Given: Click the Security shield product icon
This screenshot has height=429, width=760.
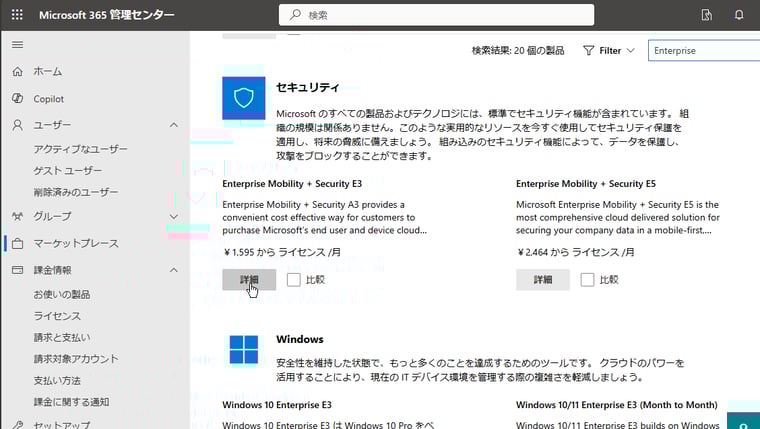Looking at the screenshot, I should pos(244,98).
